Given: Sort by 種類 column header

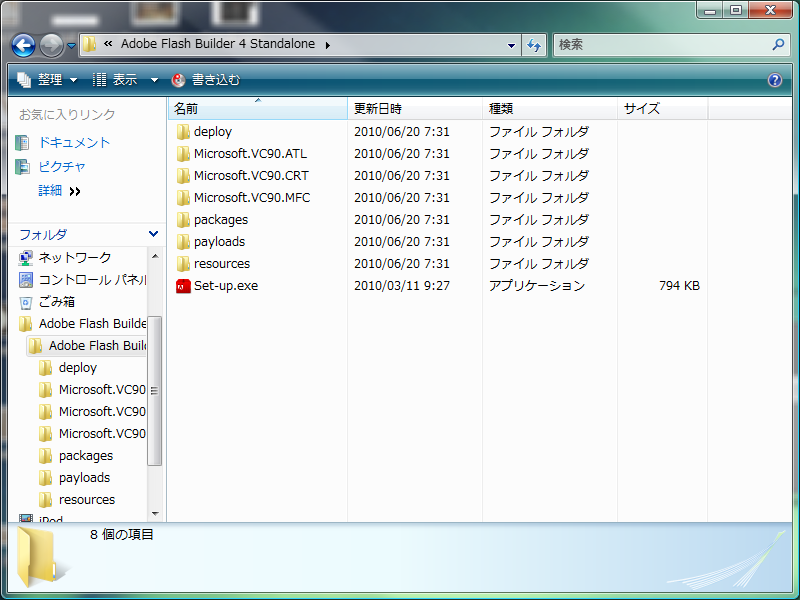Looking at the screenshot, I should pyautogui.click(x=550, y=109).
